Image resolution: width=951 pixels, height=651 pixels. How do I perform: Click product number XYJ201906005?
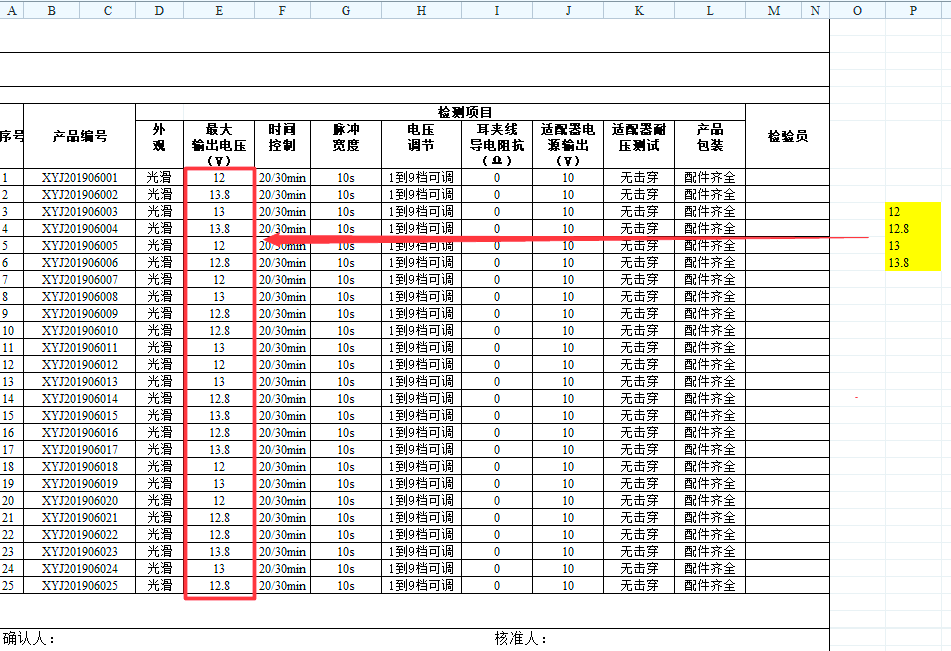79,246
